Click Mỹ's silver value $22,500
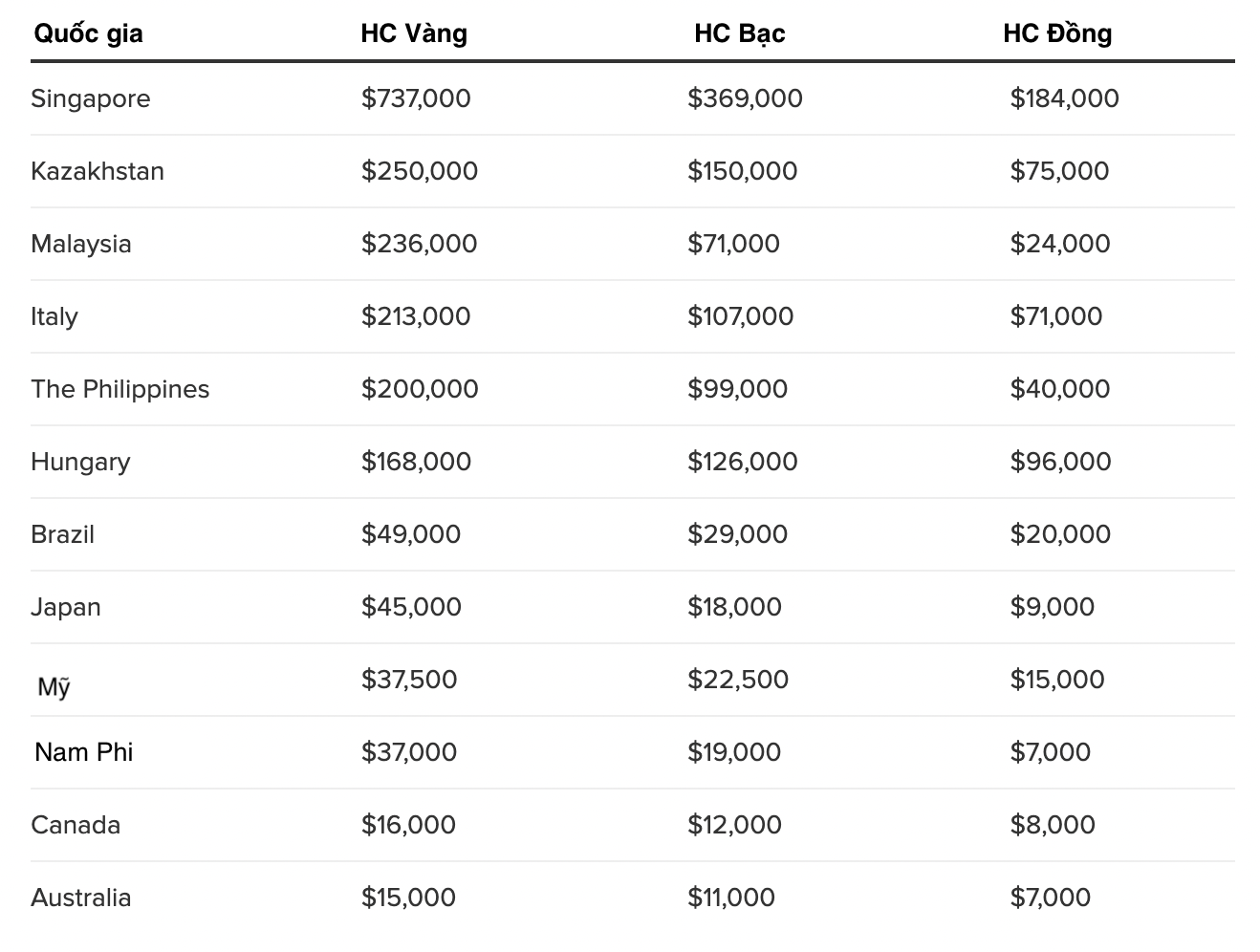 click(738, 680)
